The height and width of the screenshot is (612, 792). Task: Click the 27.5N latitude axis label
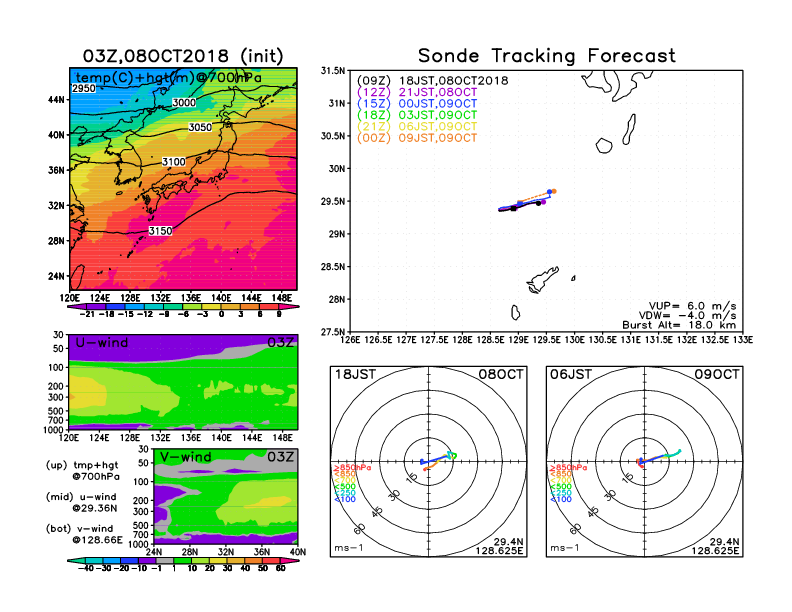333,332
